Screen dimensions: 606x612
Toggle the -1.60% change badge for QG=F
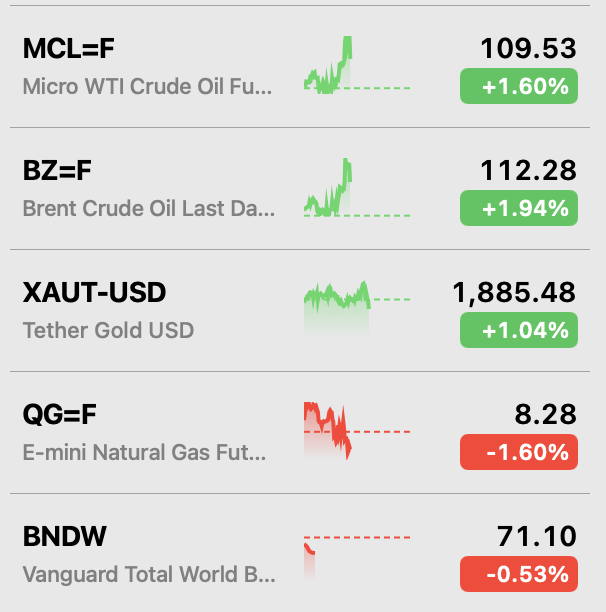519,452
